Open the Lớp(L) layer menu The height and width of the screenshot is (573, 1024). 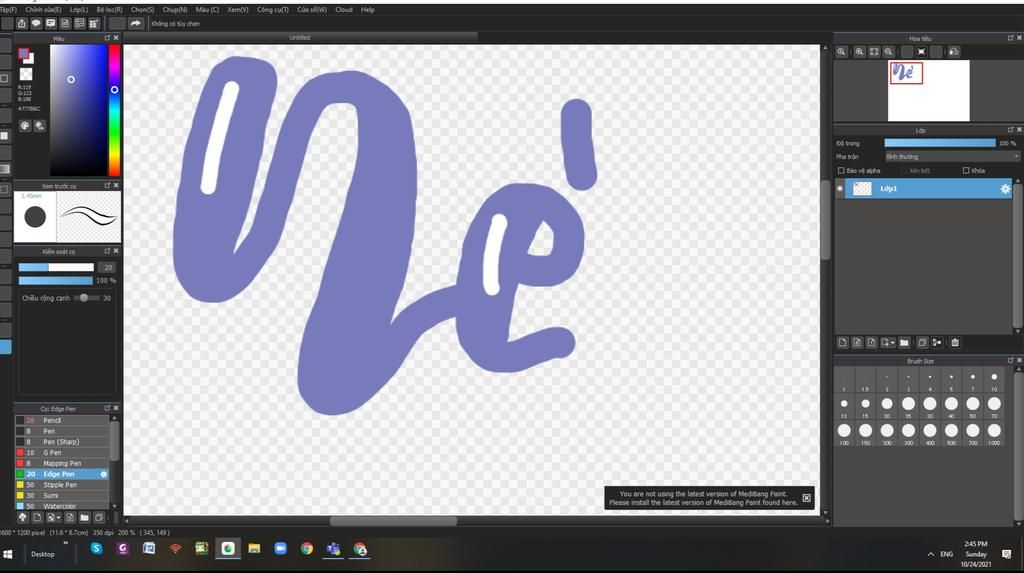[x=79, y=10]
